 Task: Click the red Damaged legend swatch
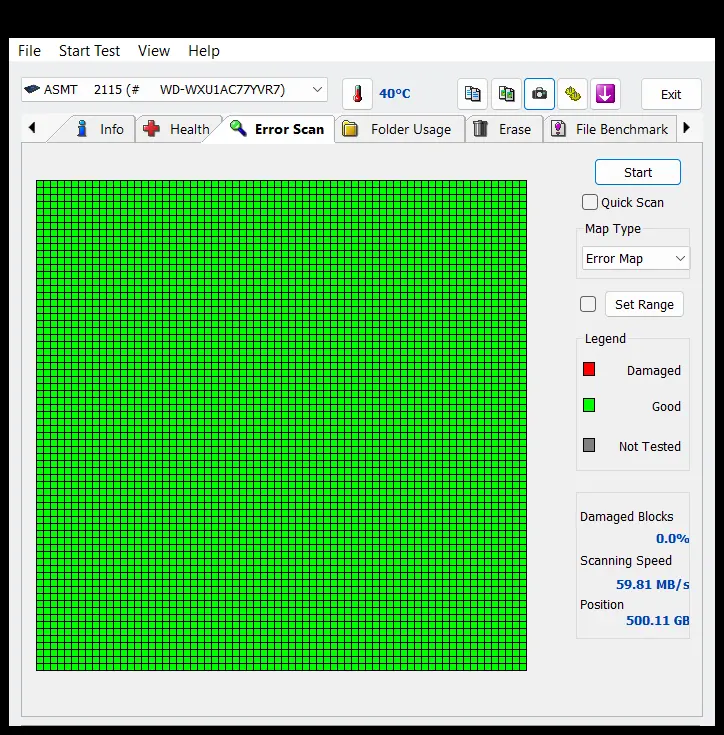tap(589, 369)
